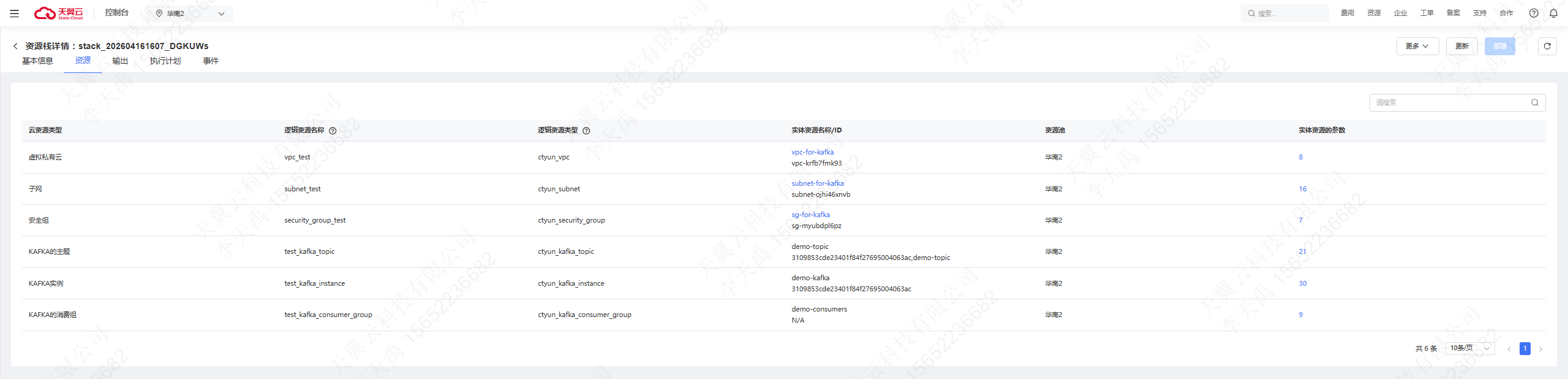Switch to the 基本信息 tab

[37, 61]
